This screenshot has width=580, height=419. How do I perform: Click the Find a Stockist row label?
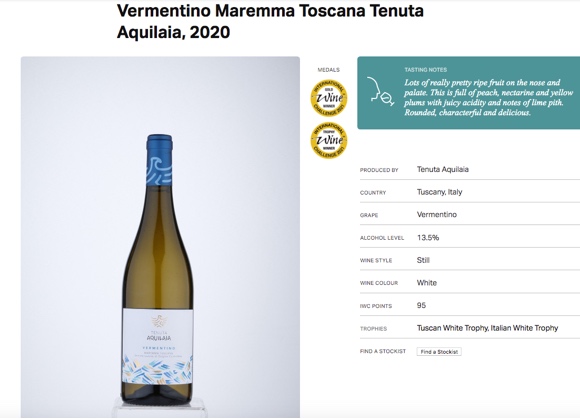click(x=383, y=351)
